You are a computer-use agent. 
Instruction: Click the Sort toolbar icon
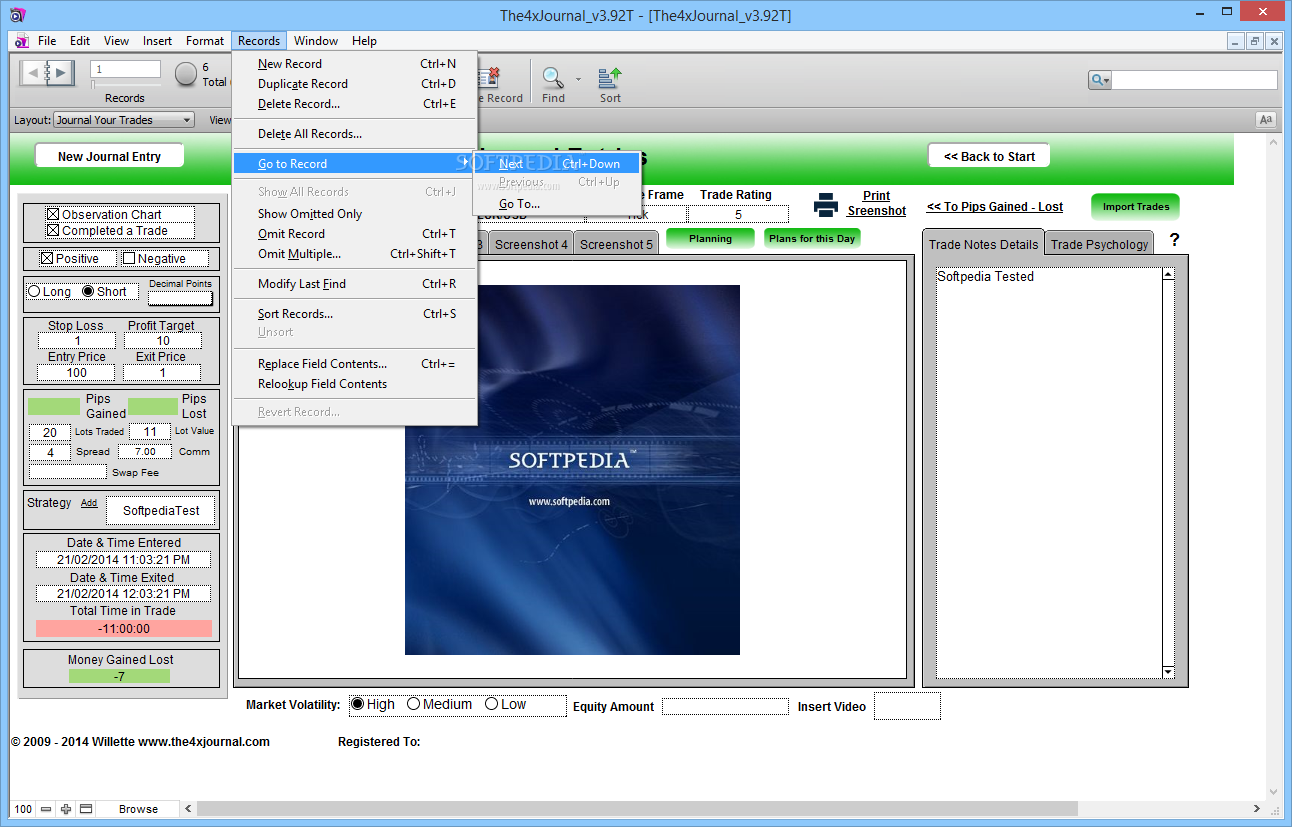pos(610,77)
